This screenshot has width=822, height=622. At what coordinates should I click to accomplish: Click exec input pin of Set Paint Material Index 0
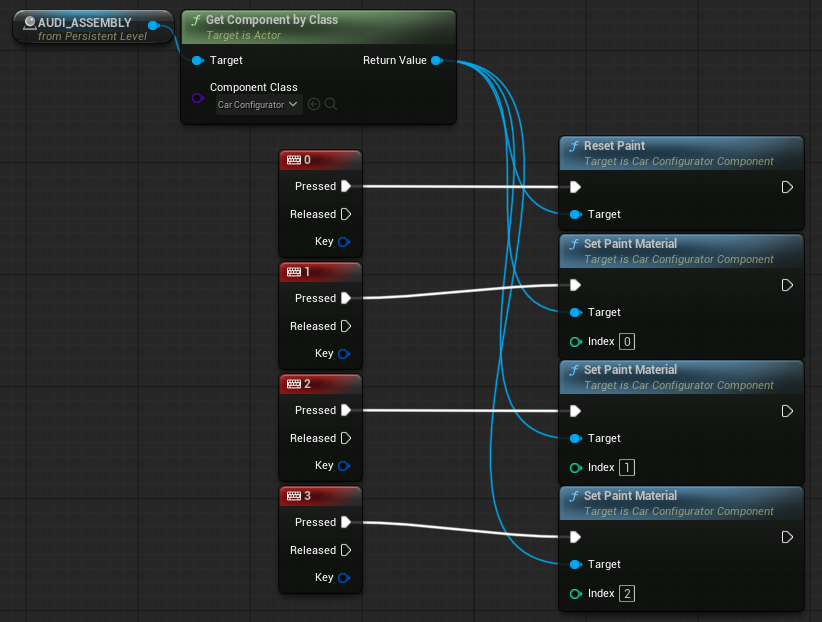575,285
